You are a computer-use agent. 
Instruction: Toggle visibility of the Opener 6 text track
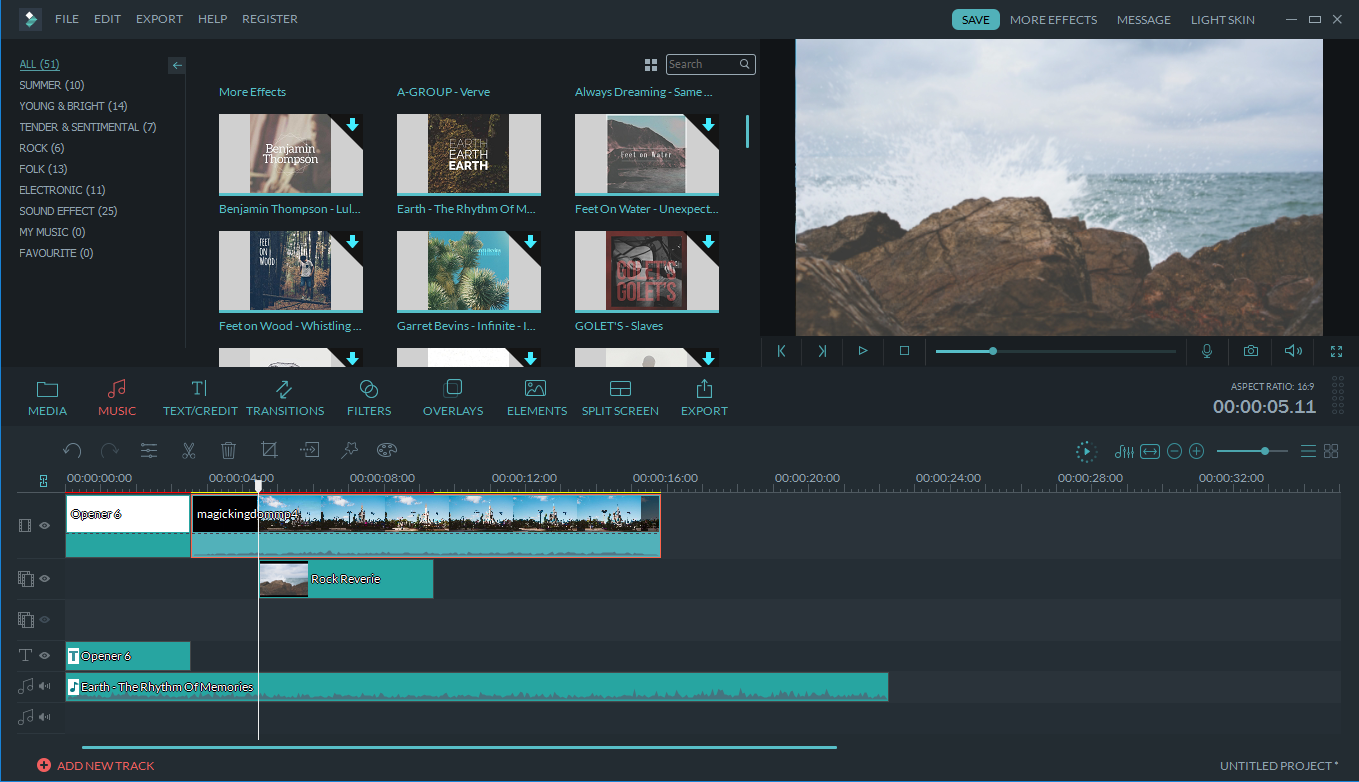(x=43, y=655)
